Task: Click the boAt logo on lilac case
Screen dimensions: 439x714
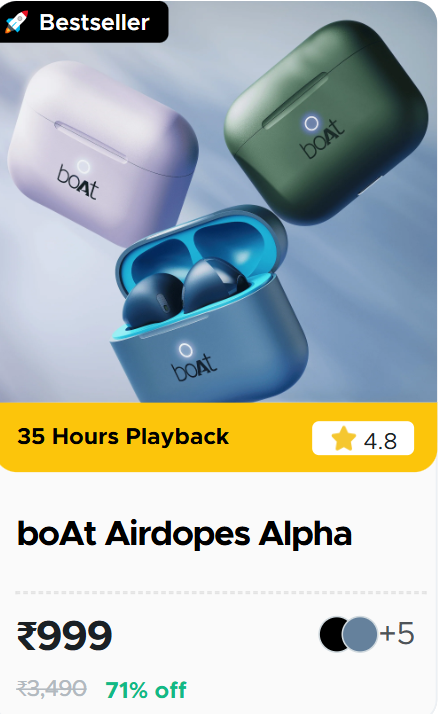Action: point(77,183)
